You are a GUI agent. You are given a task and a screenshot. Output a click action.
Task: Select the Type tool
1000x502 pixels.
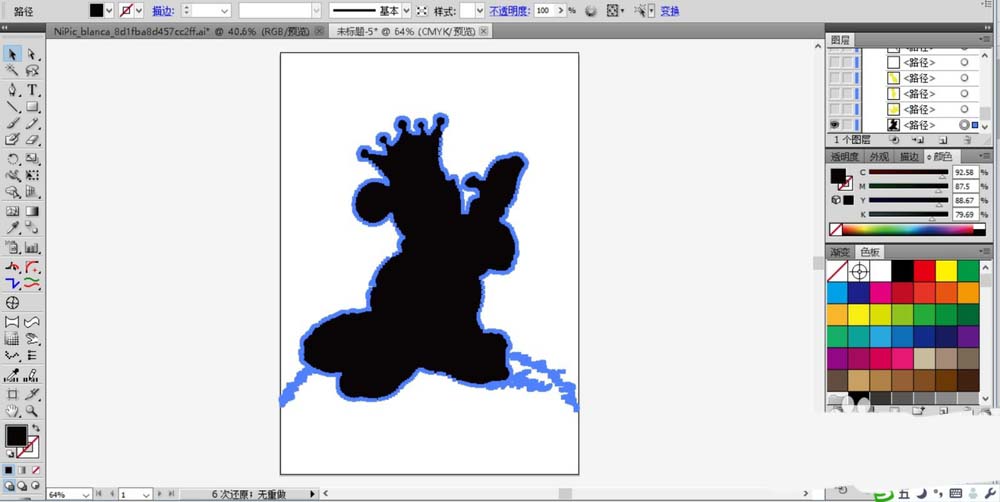pos(32,90)
